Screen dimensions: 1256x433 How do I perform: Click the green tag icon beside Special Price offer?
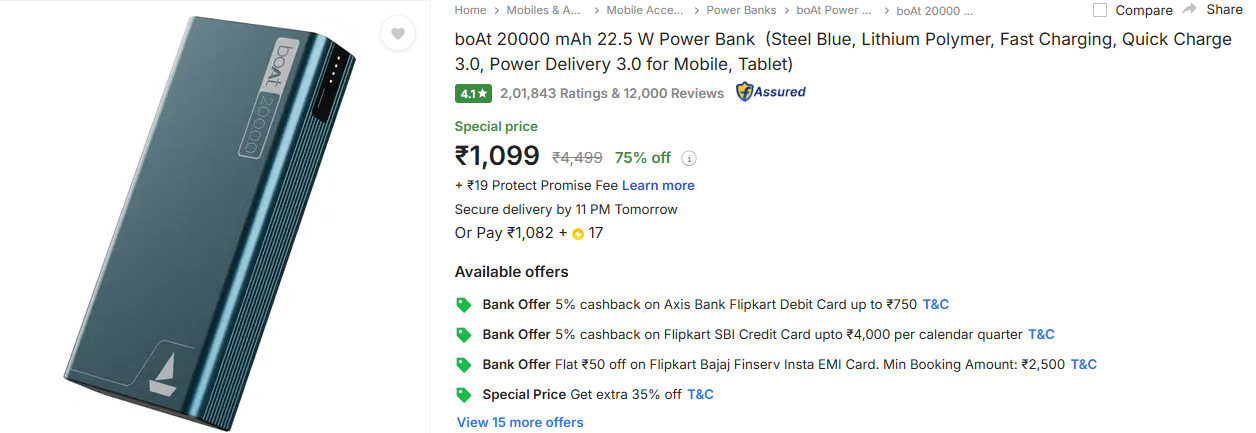click(464, 394)
